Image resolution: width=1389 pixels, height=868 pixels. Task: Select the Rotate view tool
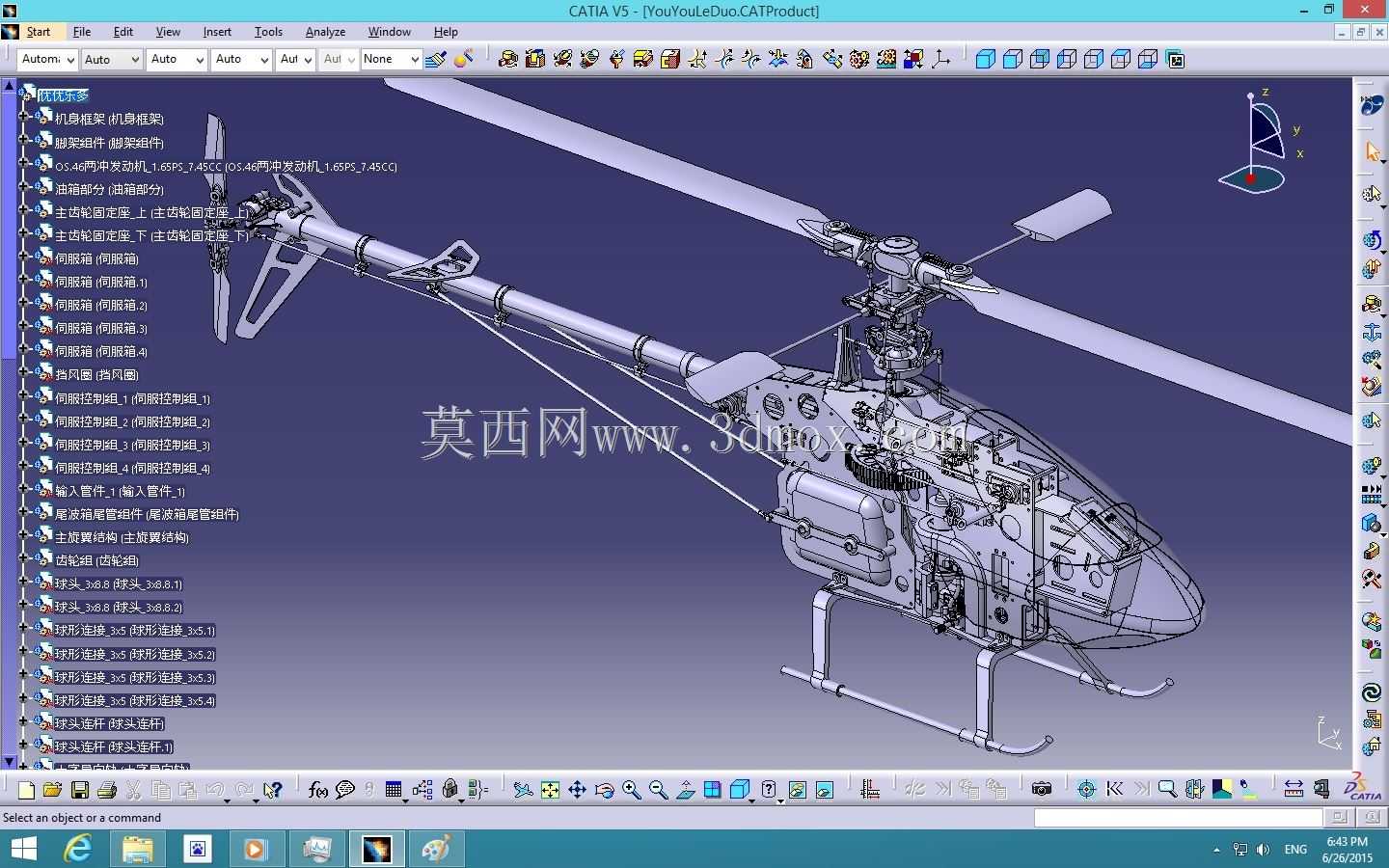point(604,790)
